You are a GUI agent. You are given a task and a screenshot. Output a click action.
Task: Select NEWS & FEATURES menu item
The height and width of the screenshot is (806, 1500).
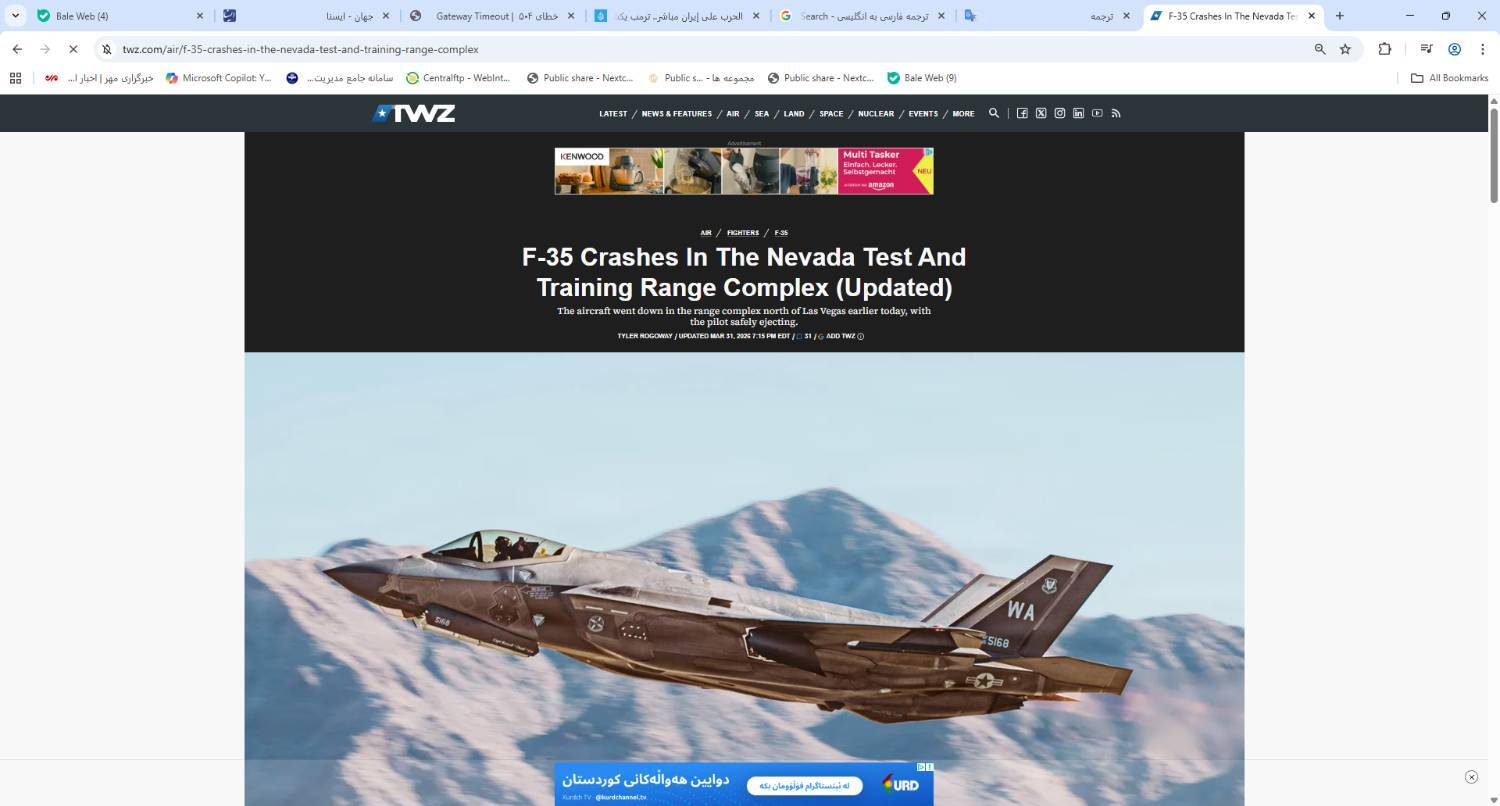(677, 114)
